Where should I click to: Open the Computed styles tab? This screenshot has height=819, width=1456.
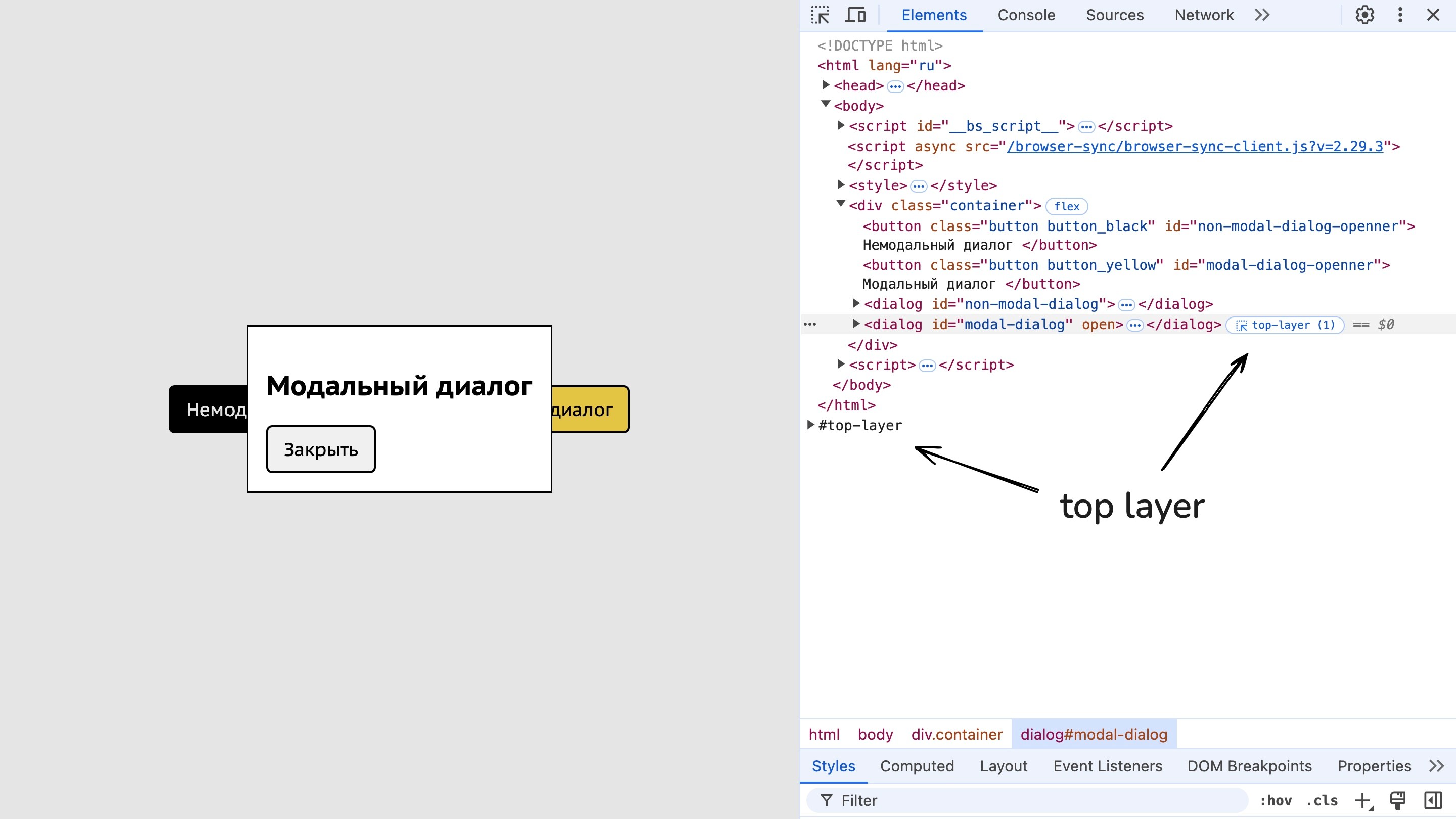tap(917, 766)
